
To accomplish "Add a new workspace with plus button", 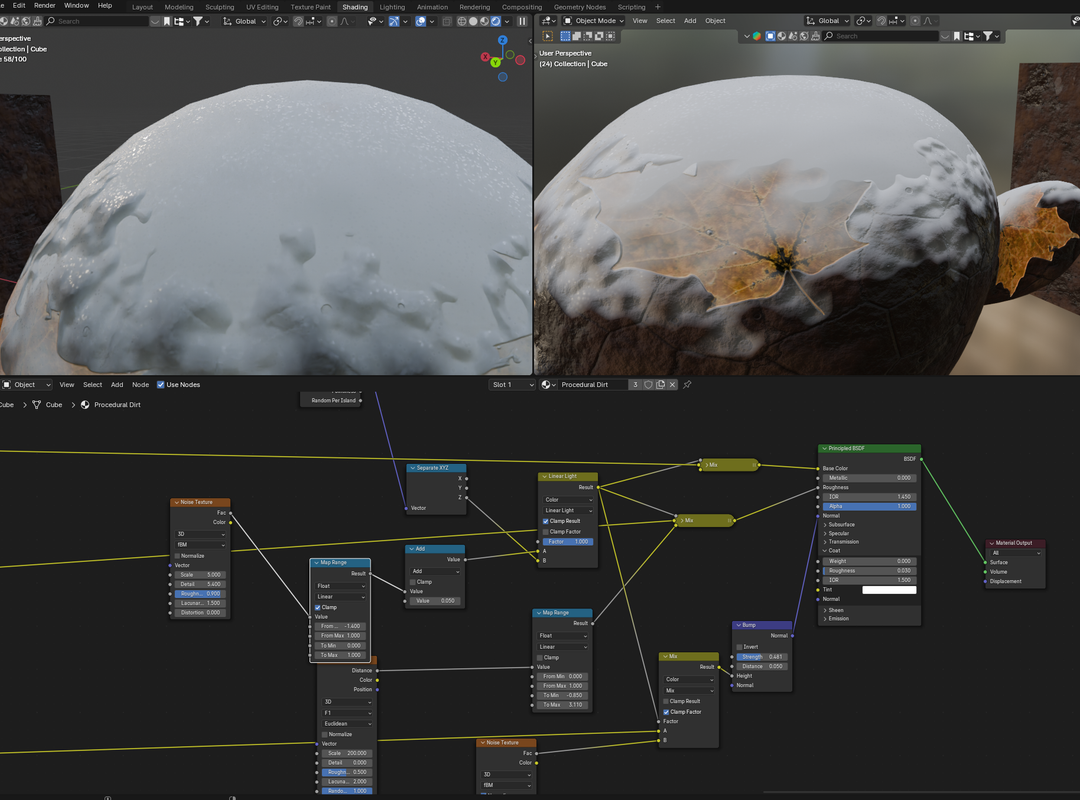I will point(657,7).
